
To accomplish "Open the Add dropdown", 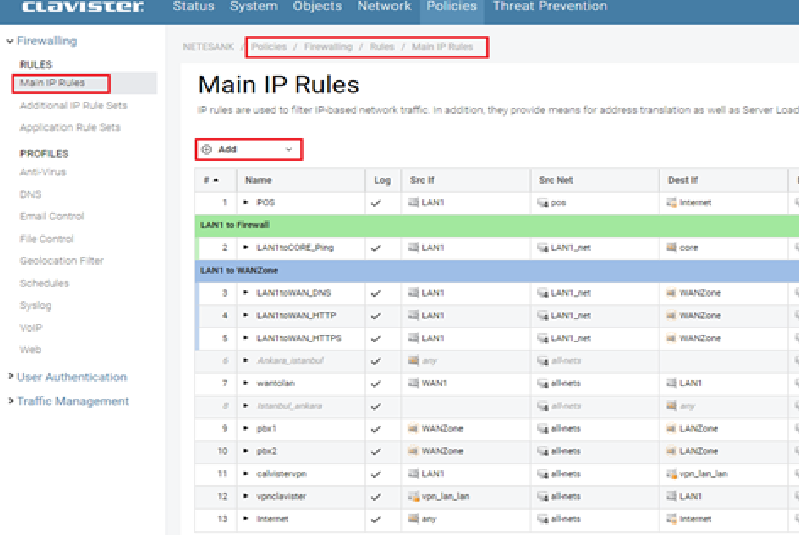I will (248, 149).
